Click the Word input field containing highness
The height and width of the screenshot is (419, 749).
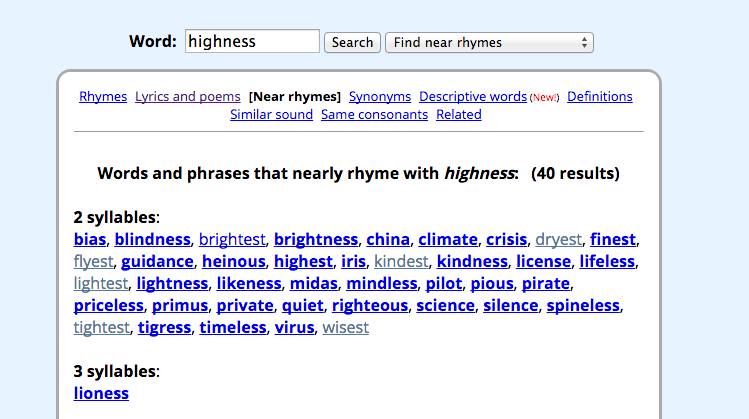252,41
